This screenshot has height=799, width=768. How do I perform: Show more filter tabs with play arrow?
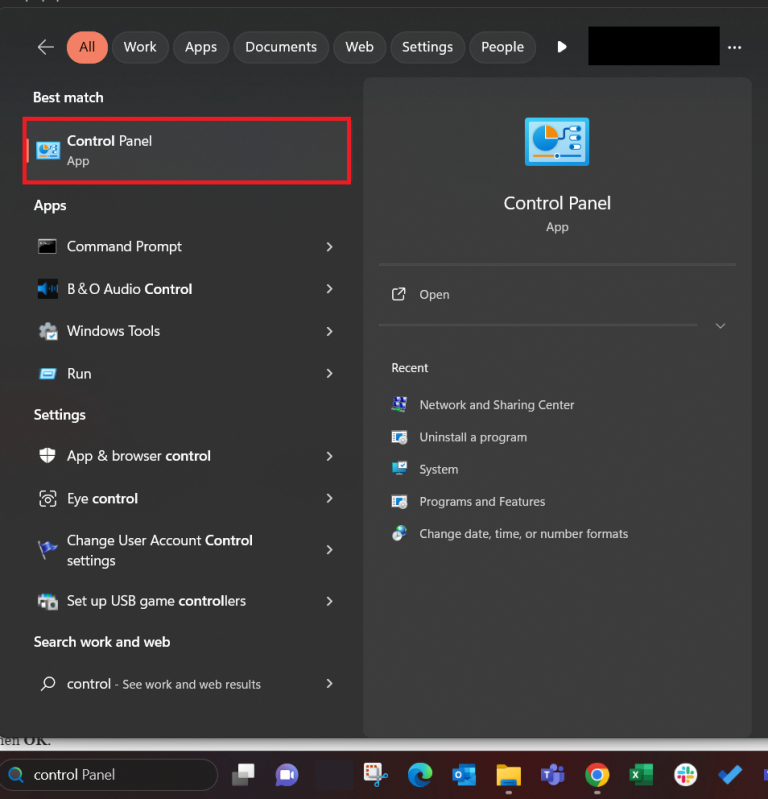(562, 47)
